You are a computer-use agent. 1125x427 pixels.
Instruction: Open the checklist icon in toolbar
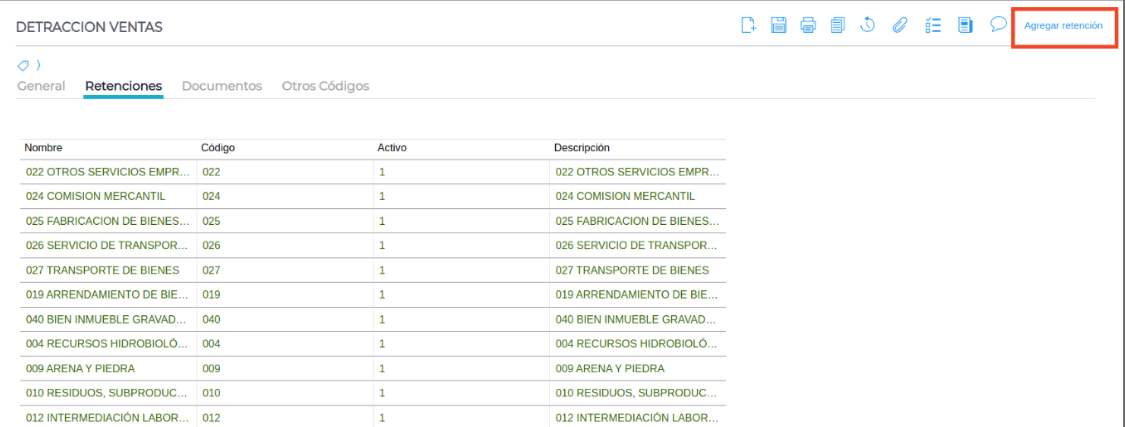(933, 25)
